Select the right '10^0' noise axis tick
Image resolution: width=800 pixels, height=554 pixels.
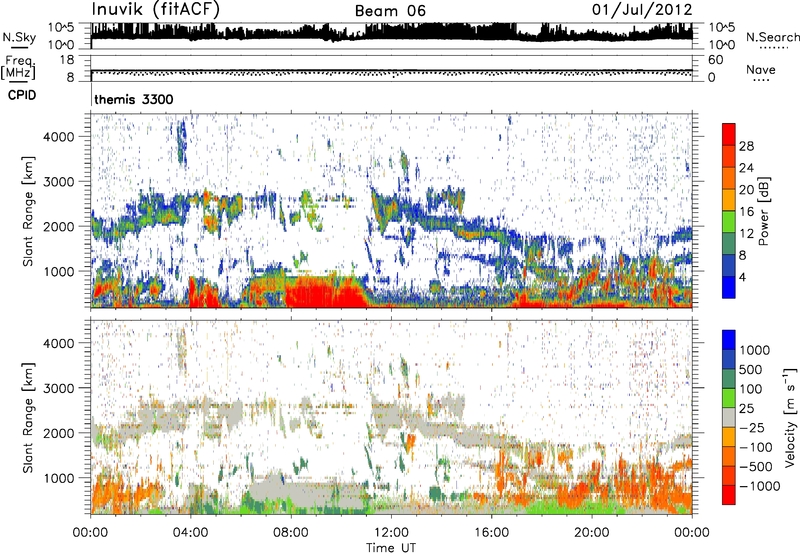point(721,45)
